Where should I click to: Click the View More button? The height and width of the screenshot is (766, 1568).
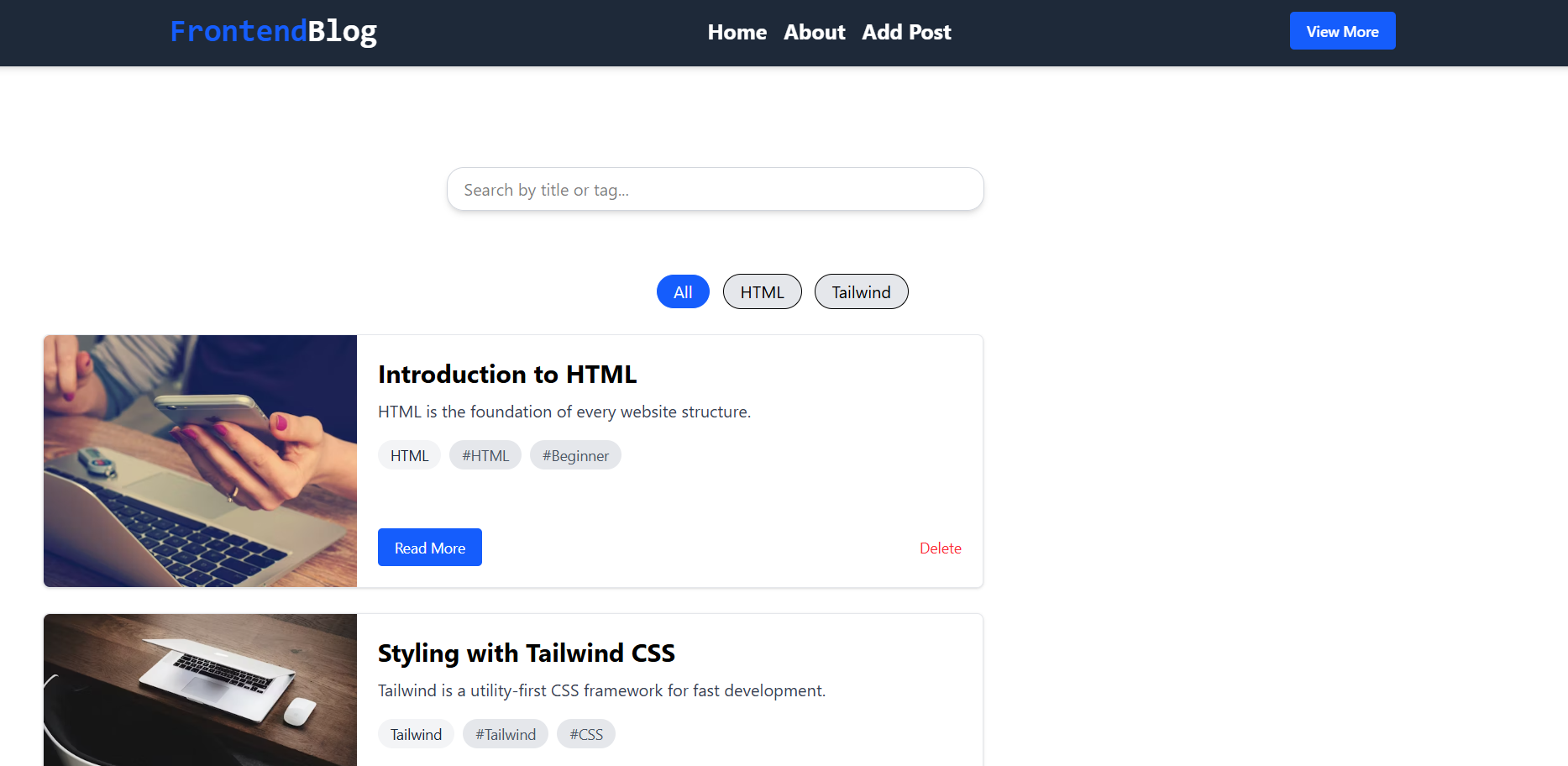pyautogui.click(x=1342, y=30)
